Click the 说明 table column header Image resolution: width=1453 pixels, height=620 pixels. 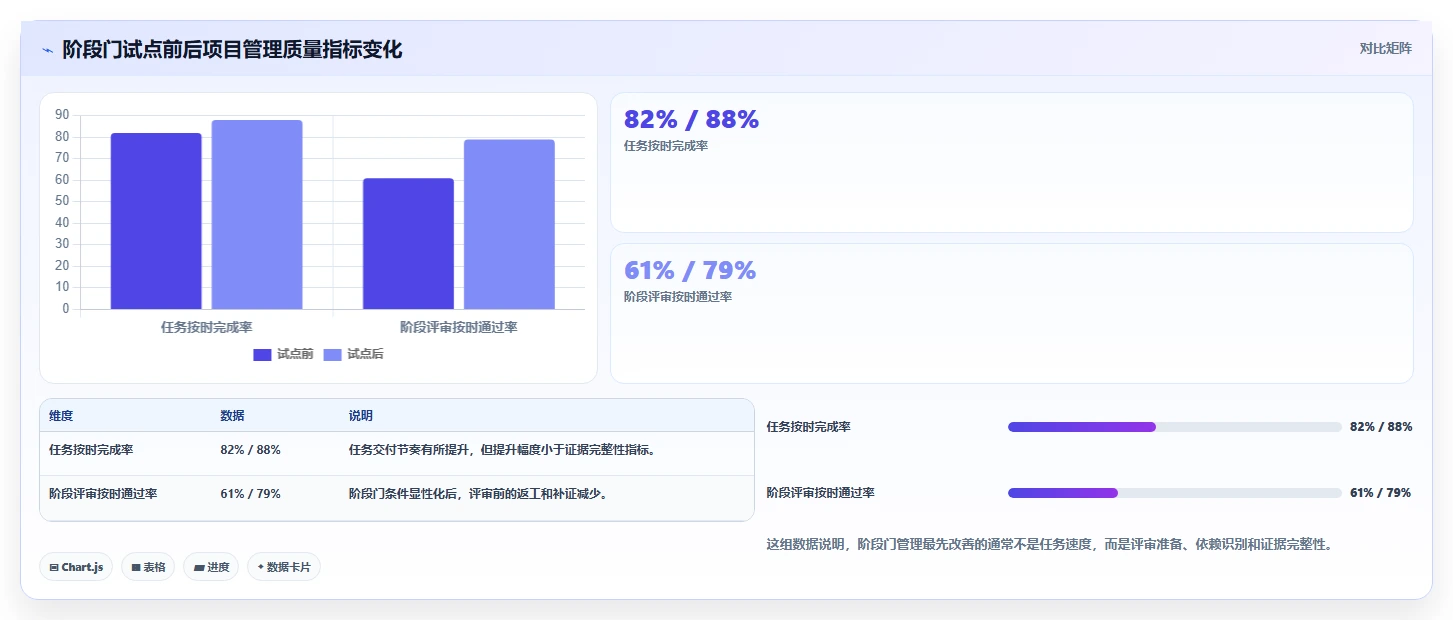click(361, 416)
